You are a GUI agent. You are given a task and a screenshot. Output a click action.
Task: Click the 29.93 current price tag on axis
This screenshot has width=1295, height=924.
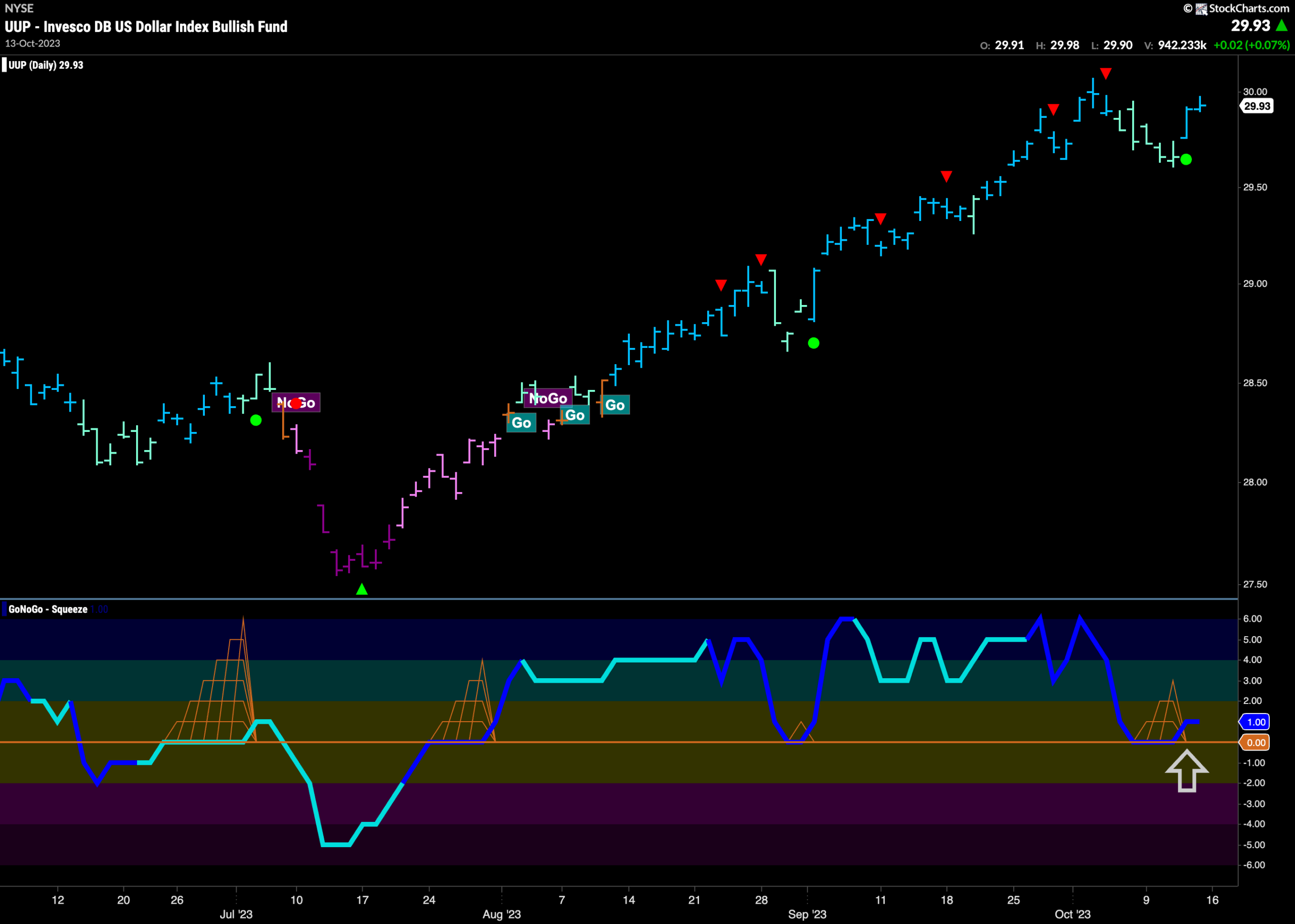pyautogui.click(x=1257, y=106)
